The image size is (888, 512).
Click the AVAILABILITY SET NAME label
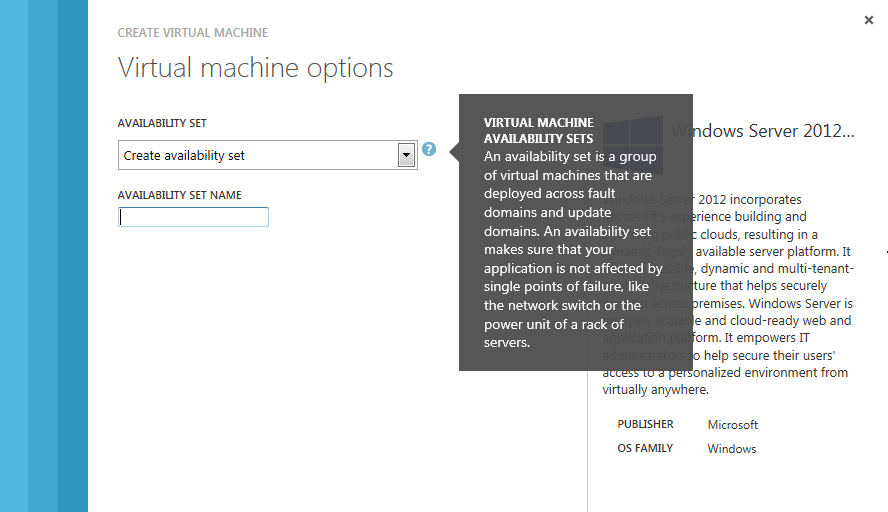[180, 195]
